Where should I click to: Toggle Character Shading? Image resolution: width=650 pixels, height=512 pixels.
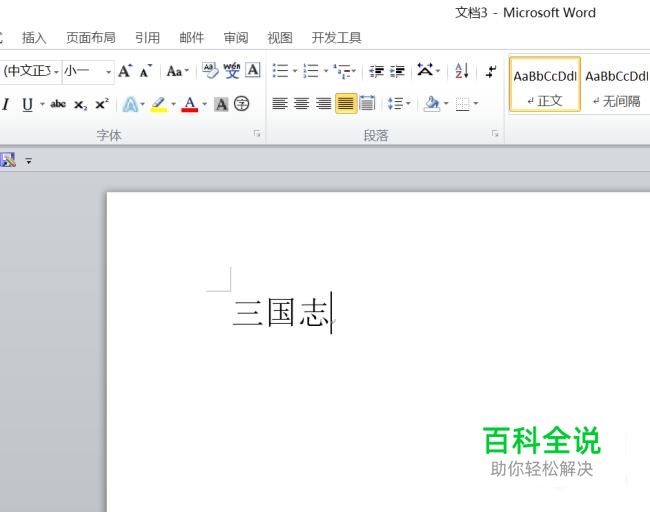coord(221,104)
